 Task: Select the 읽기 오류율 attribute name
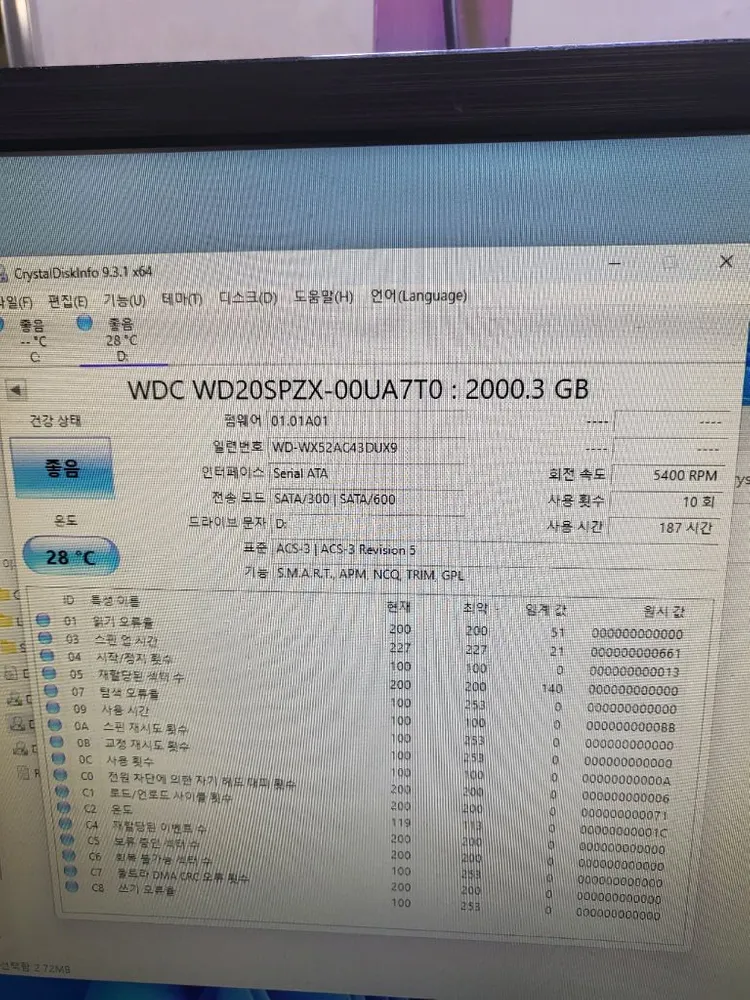[123, 622]
